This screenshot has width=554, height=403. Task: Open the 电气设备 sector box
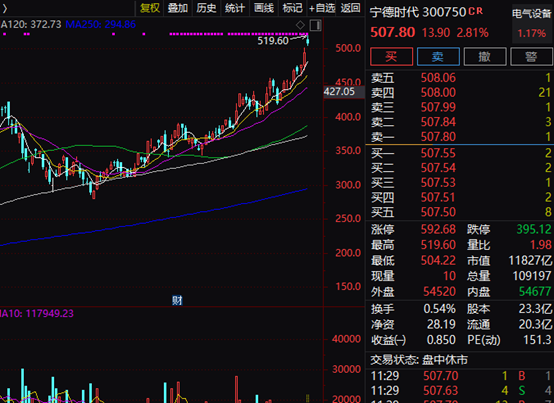532,24
